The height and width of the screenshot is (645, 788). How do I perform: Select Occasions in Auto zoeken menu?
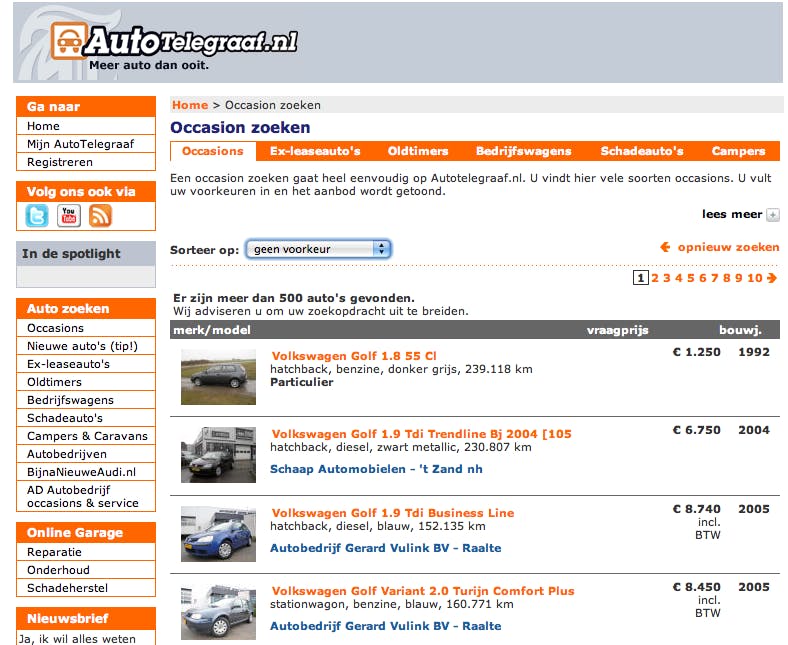click(x=86, y=328)
